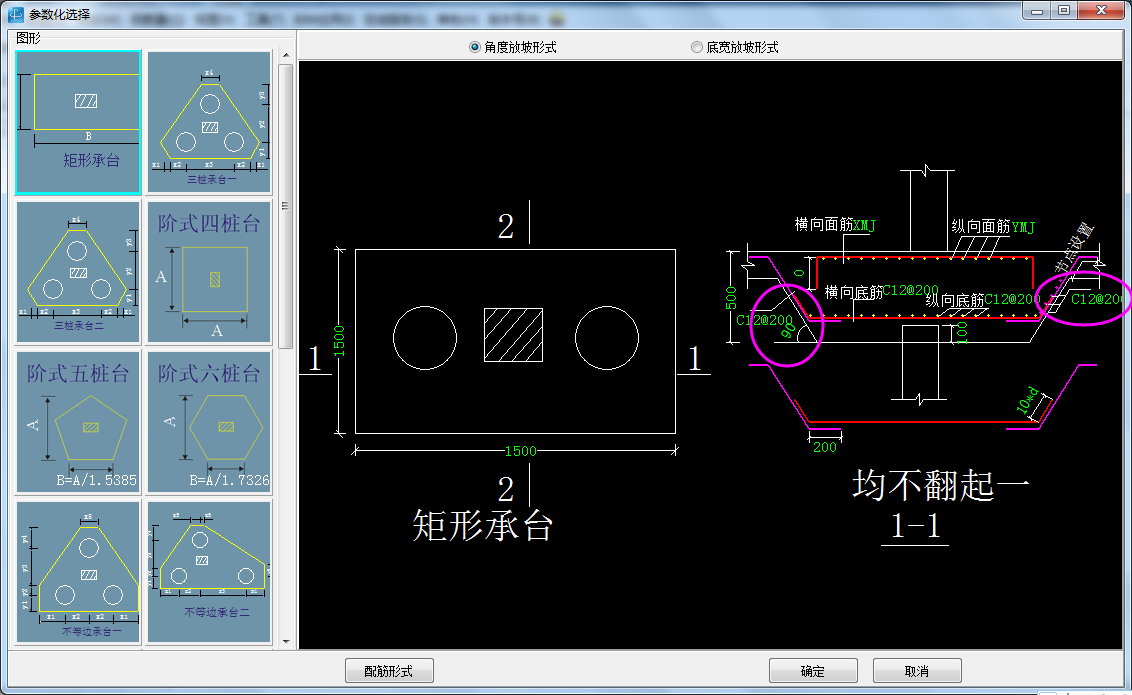1132x695 pixels.
Task: Enable the 底宽放坡形式 radio option
Action: pos(735,47)
